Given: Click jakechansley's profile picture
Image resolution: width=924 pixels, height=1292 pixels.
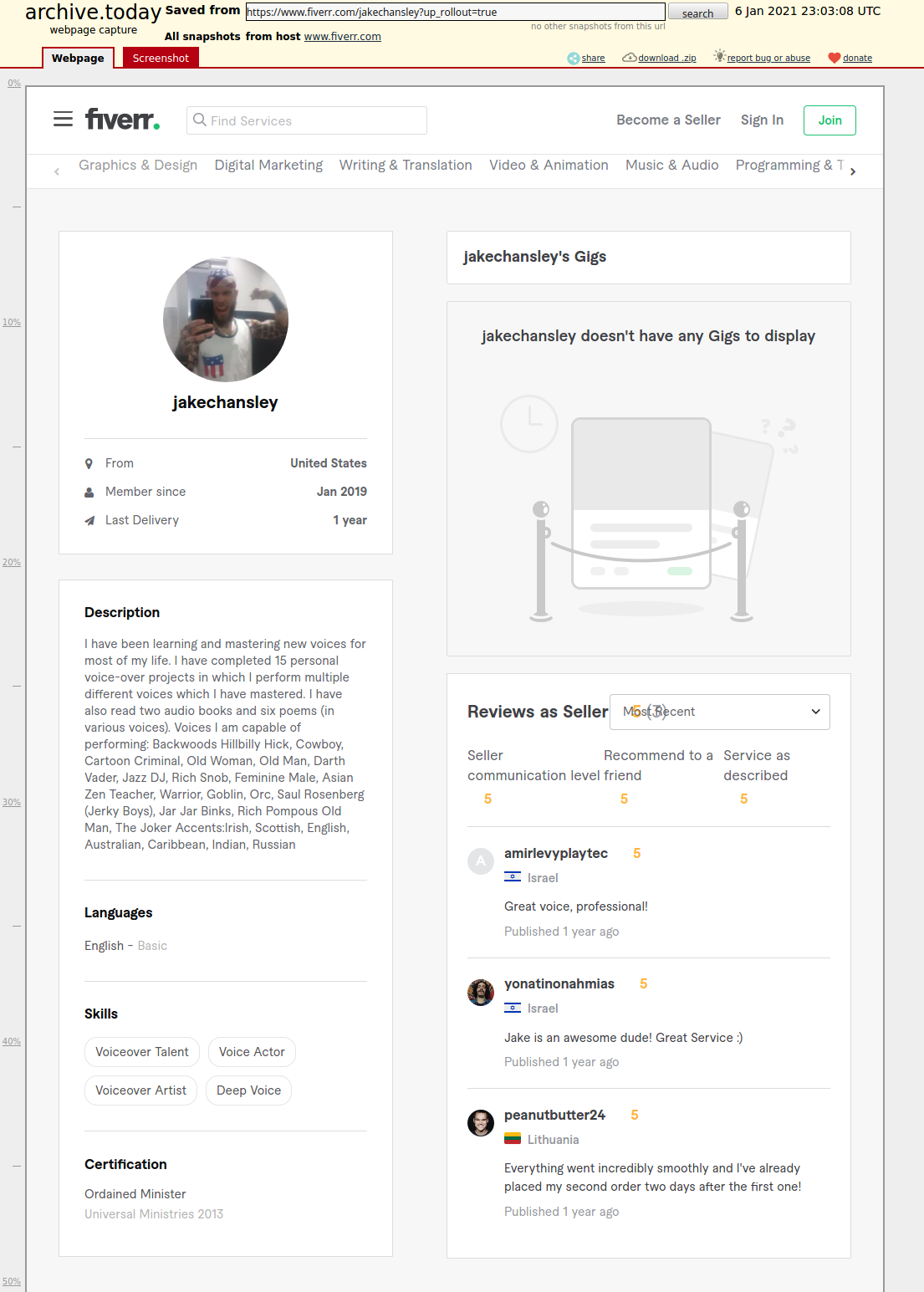Looking at the screenshot, I should click(226, 319).
